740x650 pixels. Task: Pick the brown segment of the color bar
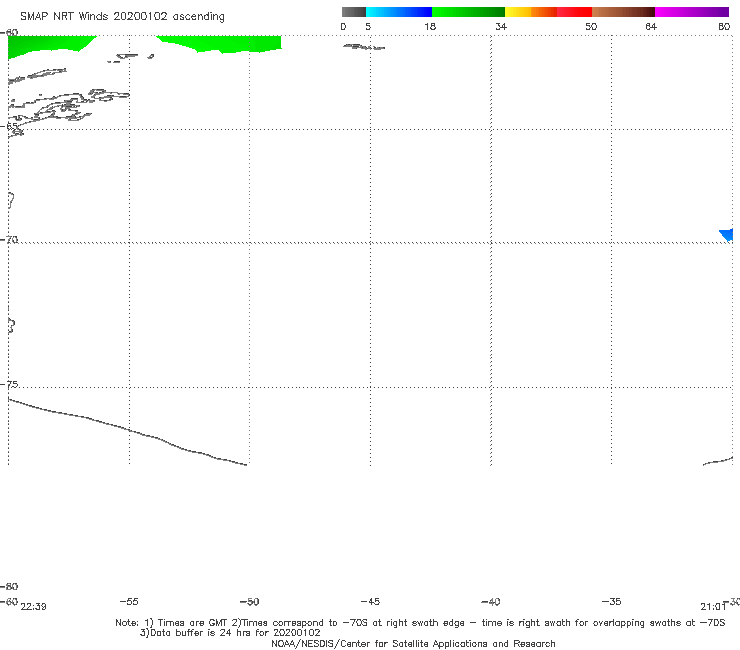coord(623,12)
